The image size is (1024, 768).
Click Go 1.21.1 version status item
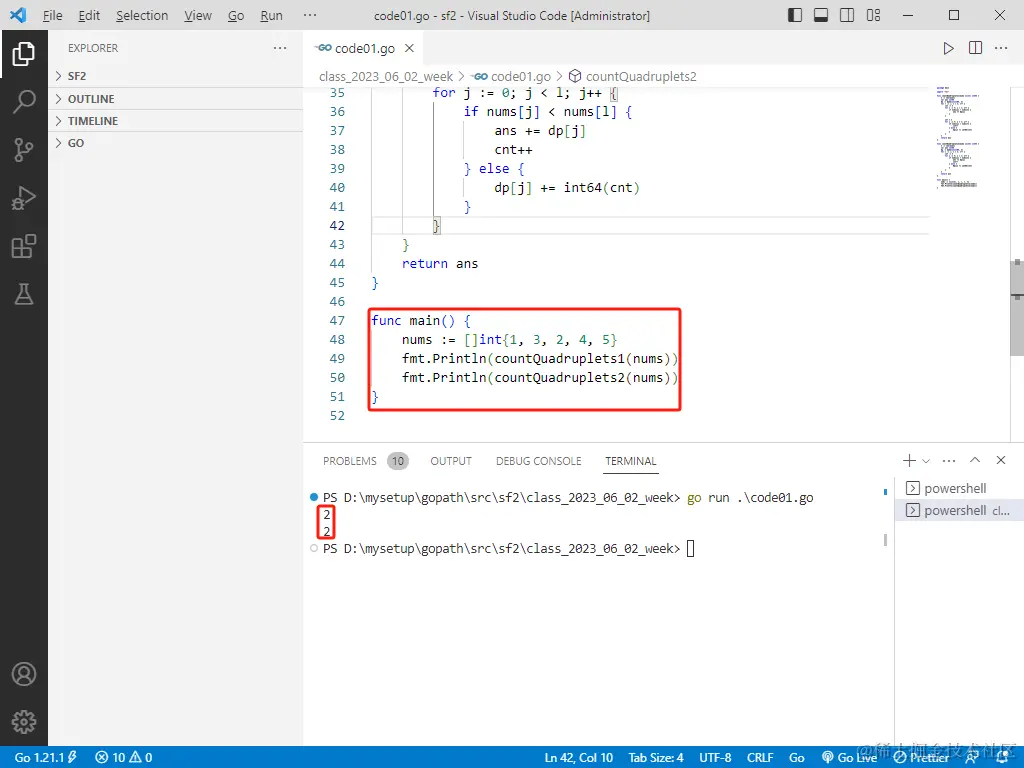[x=46, y=758]
